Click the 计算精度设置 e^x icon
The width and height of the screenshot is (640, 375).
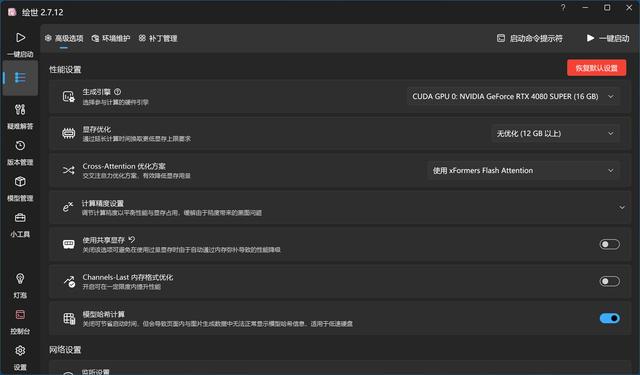click(x=68, y=207)
